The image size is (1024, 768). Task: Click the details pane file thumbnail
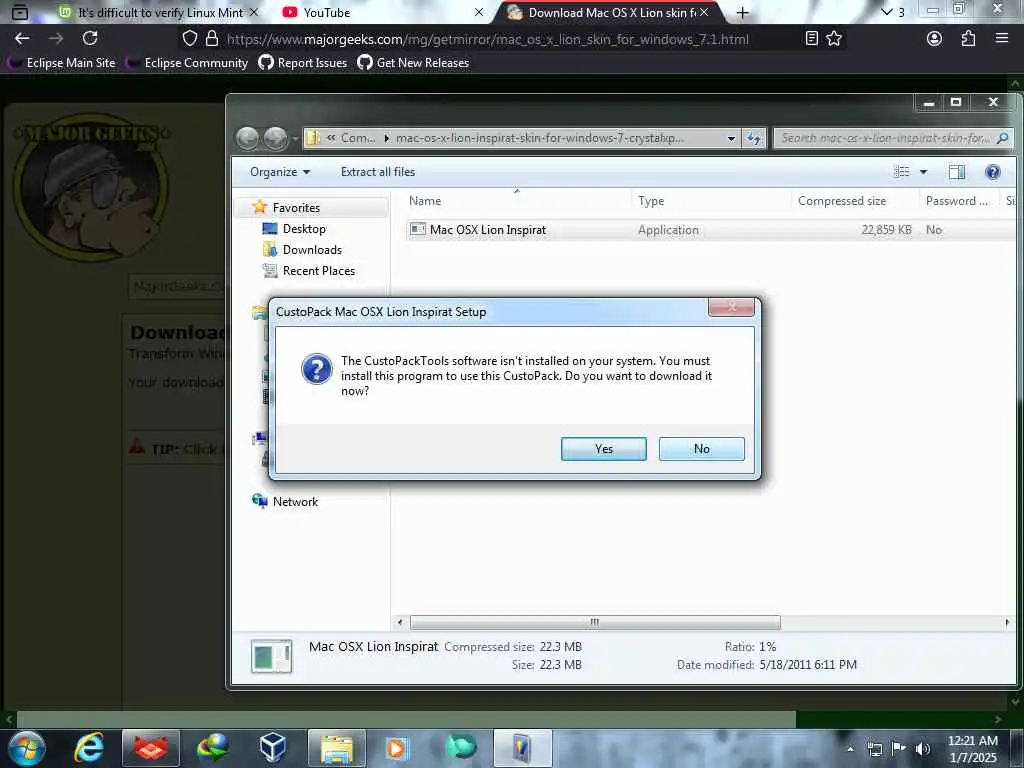click(x=271, y=656)
